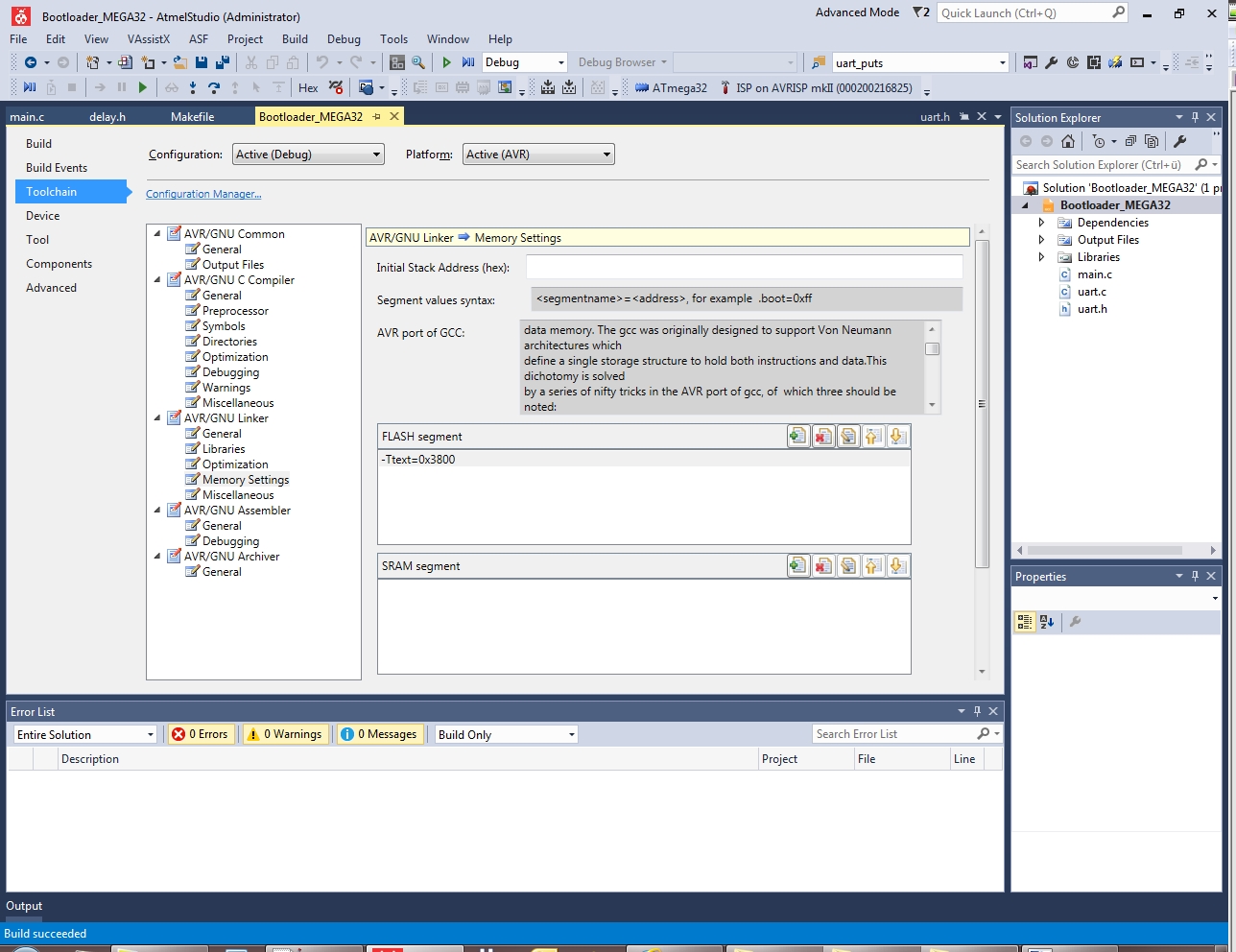Click the Start Debugging and Break icon
The height and width of the screenshot is (952, 1236).
pos(468,62)
